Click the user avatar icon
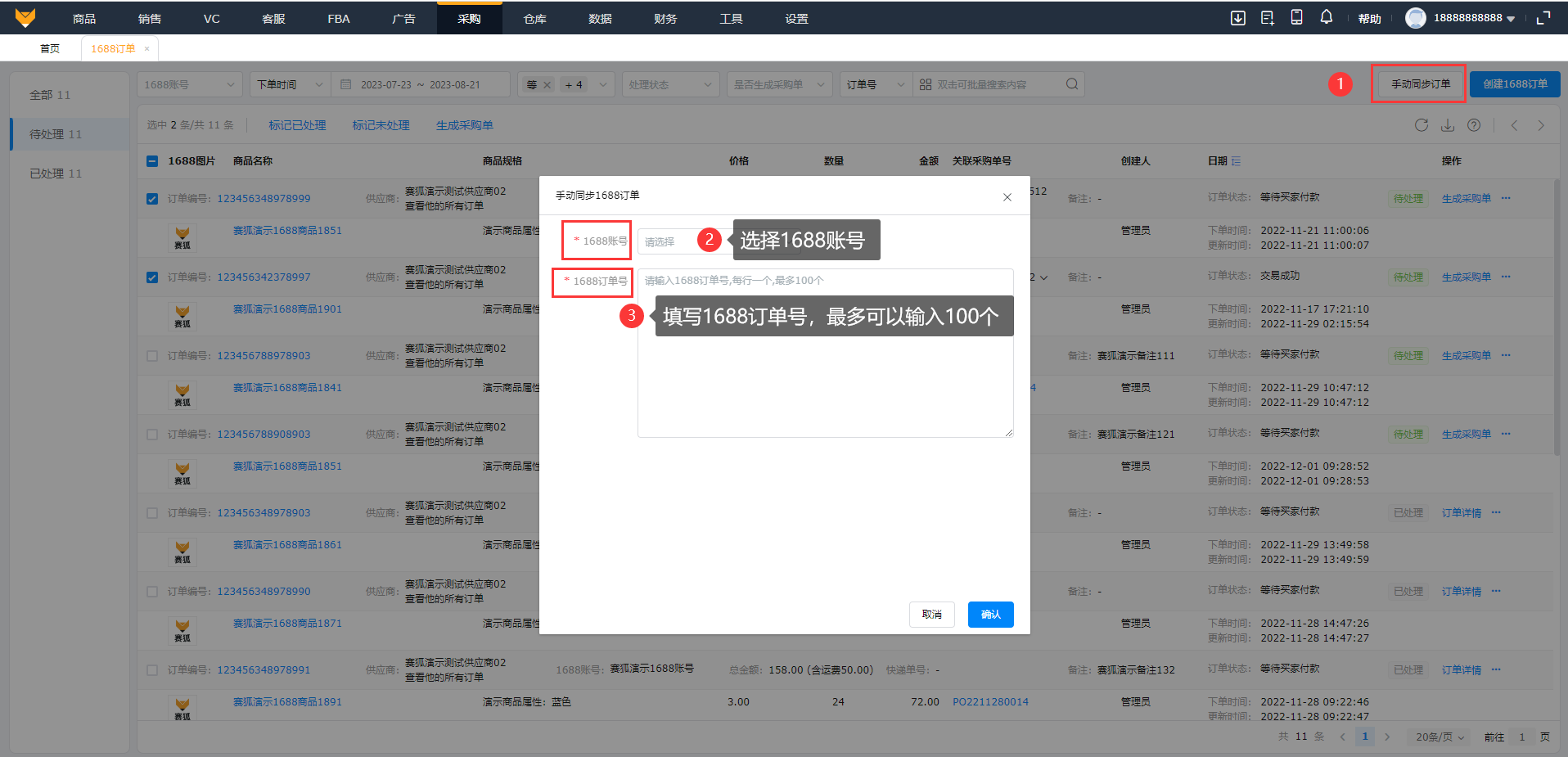Image resolution: width=1568 pixels, height=757 pixels. [x=1416, y=18]
